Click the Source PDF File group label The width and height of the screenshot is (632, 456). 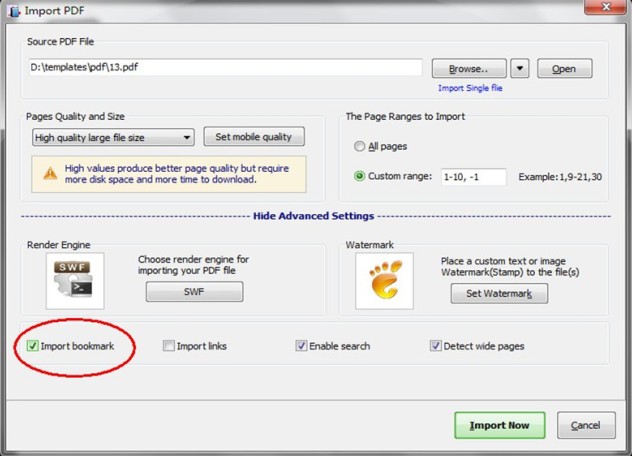60,42
